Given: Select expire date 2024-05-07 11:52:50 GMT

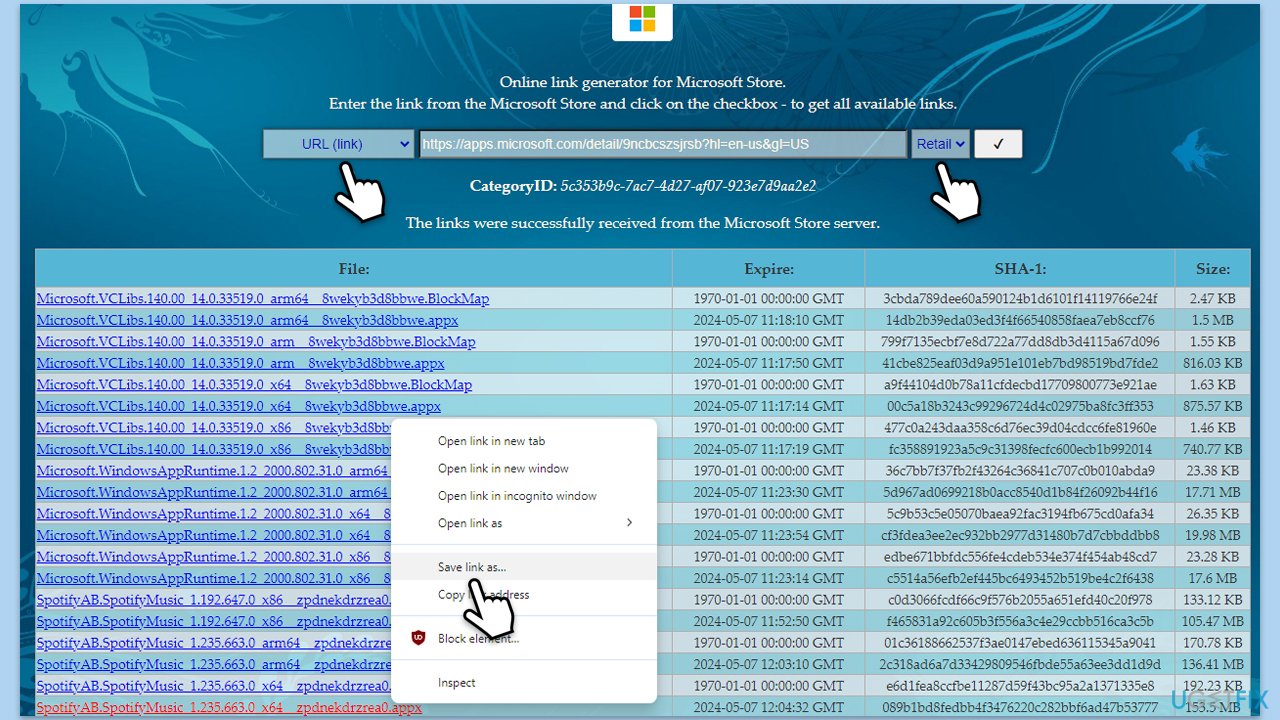Looking at the screenshot, I should [769, 621].
